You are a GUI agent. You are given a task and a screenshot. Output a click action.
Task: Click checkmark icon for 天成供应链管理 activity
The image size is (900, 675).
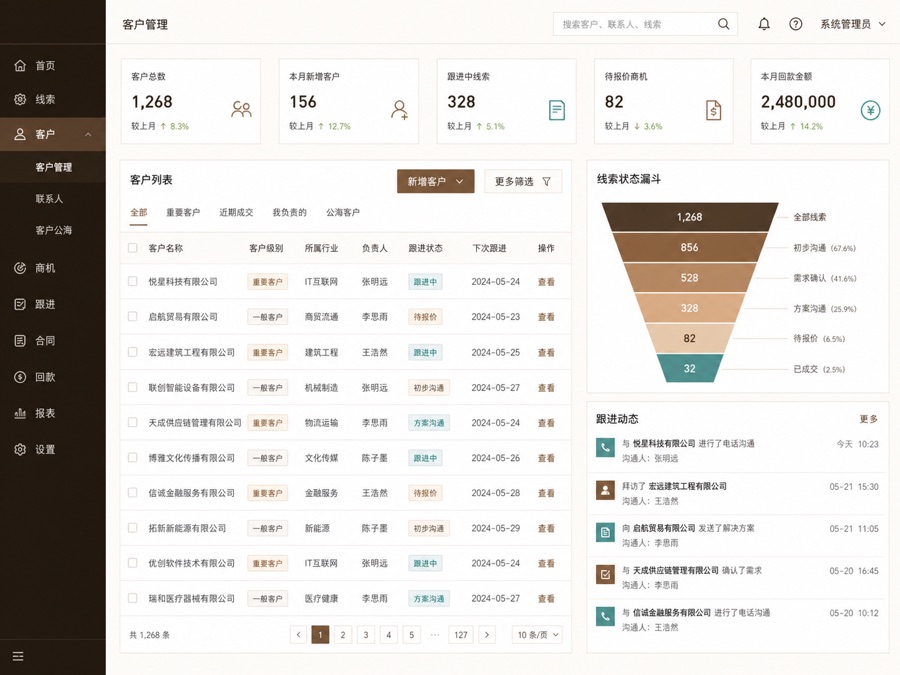pos(605,575)
